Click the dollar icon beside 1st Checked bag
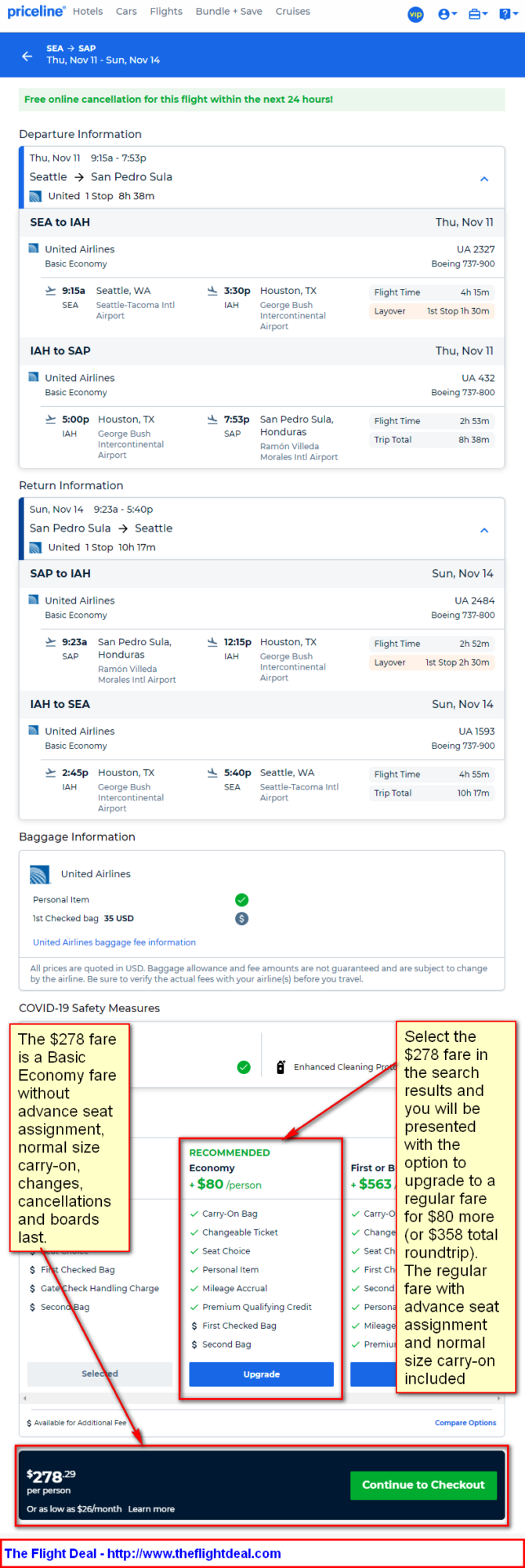525x1568 pixels. [241, 918]
